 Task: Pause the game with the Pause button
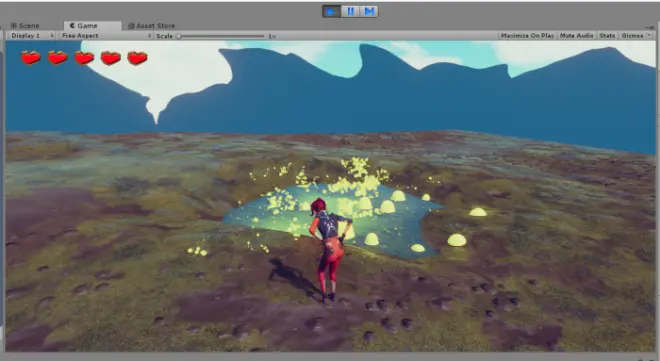(x=350, y=11)
